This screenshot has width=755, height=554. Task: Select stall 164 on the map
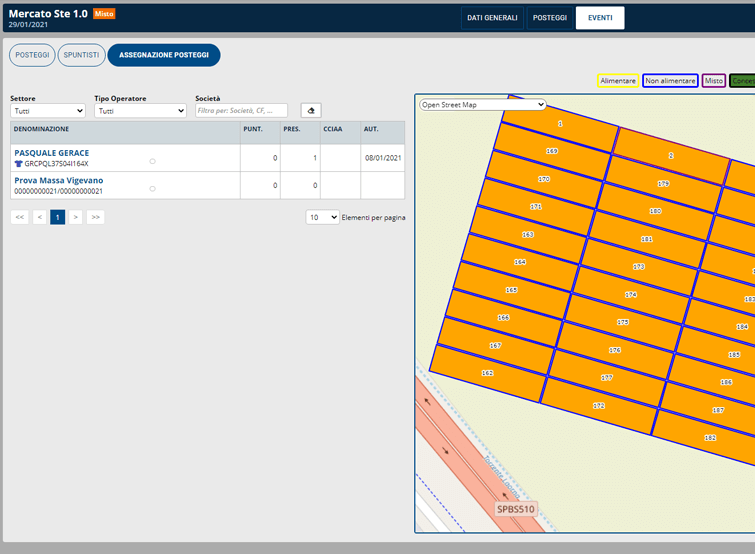click(x=520, y=262)
